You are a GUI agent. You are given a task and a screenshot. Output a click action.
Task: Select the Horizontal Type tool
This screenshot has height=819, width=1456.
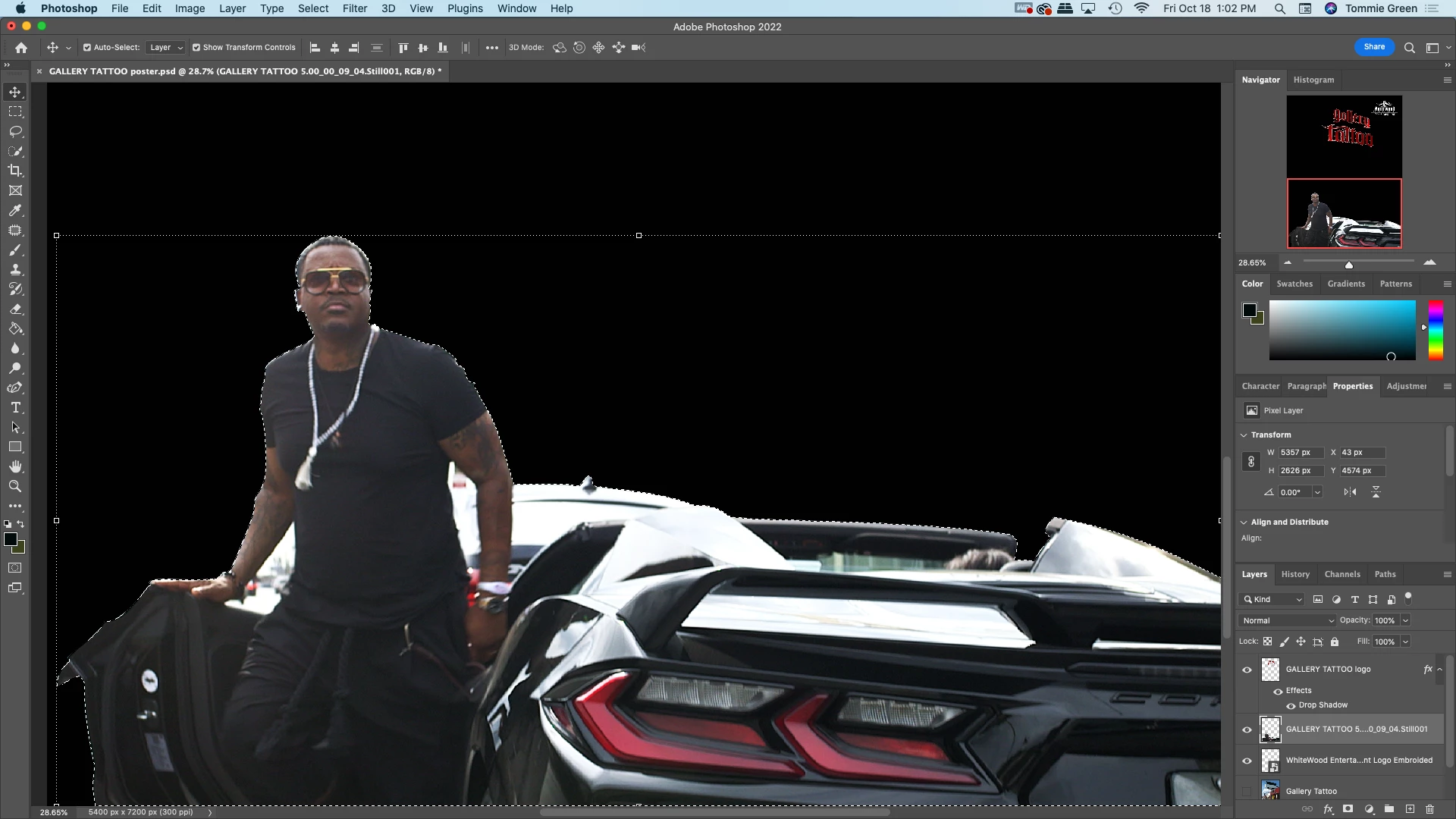[15, 408]
